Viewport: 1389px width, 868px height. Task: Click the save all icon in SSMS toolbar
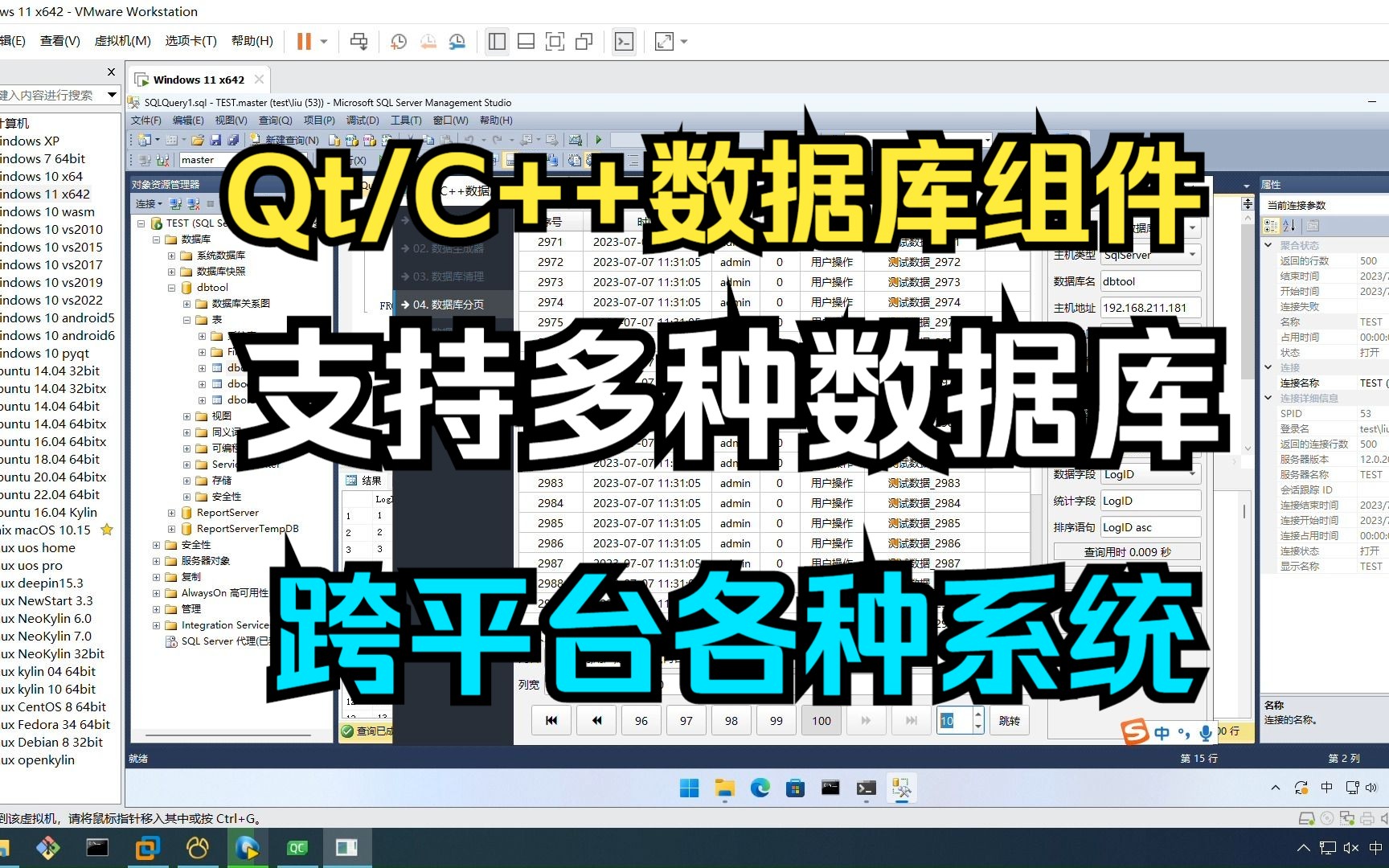coord(232,140)
